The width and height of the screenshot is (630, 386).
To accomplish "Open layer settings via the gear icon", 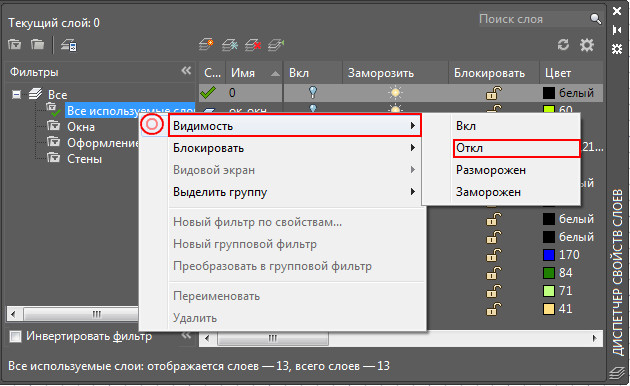I will (587, 45).
